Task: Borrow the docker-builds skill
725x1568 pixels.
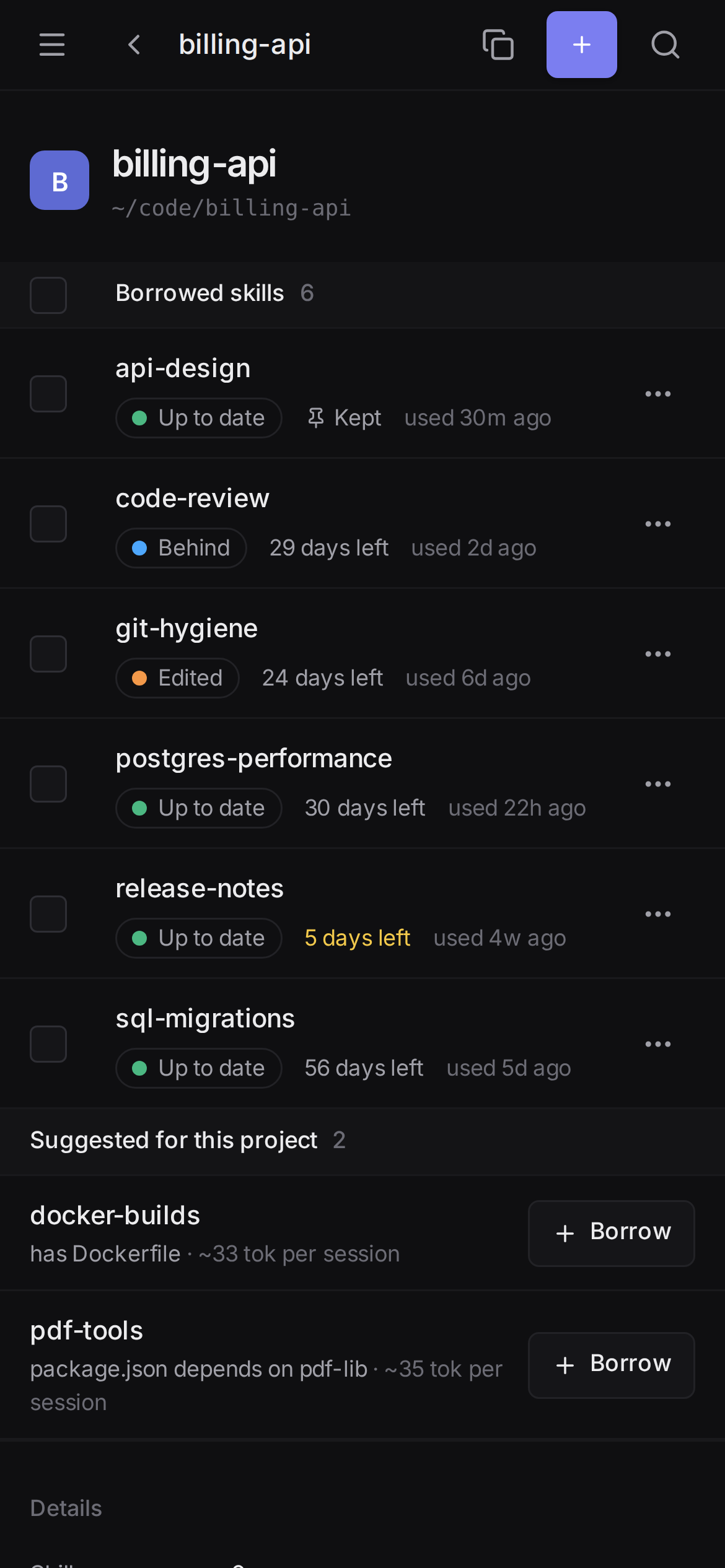Action: (x=611, y=1234)
